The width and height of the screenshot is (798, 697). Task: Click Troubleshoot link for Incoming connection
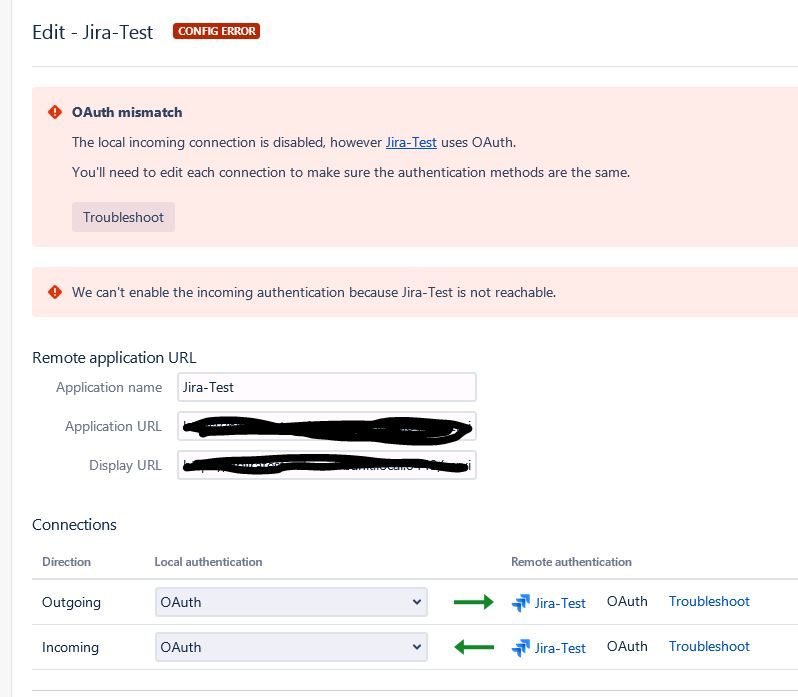tap(709, 646)
